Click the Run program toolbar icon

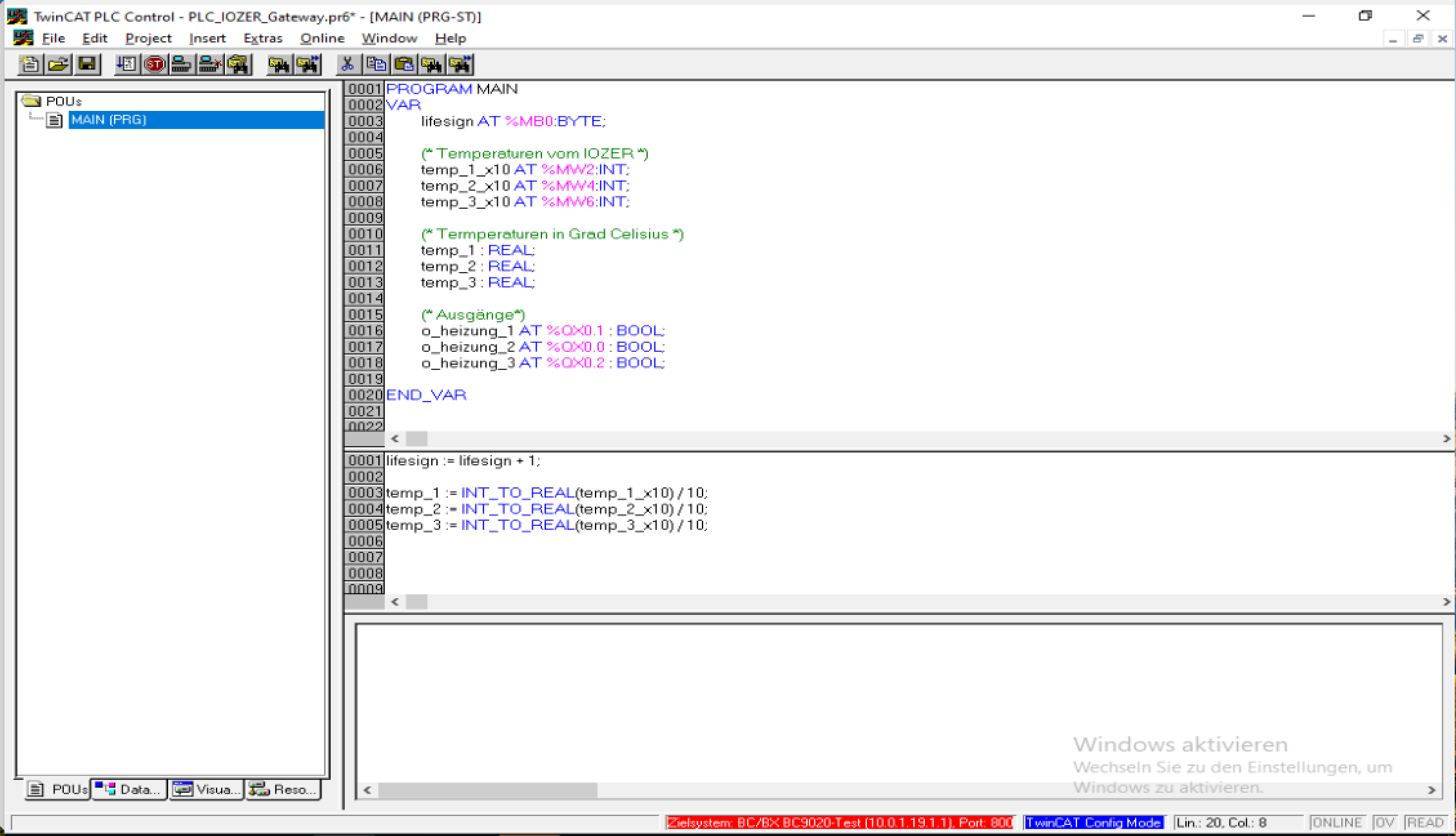[x=126, y=64]
